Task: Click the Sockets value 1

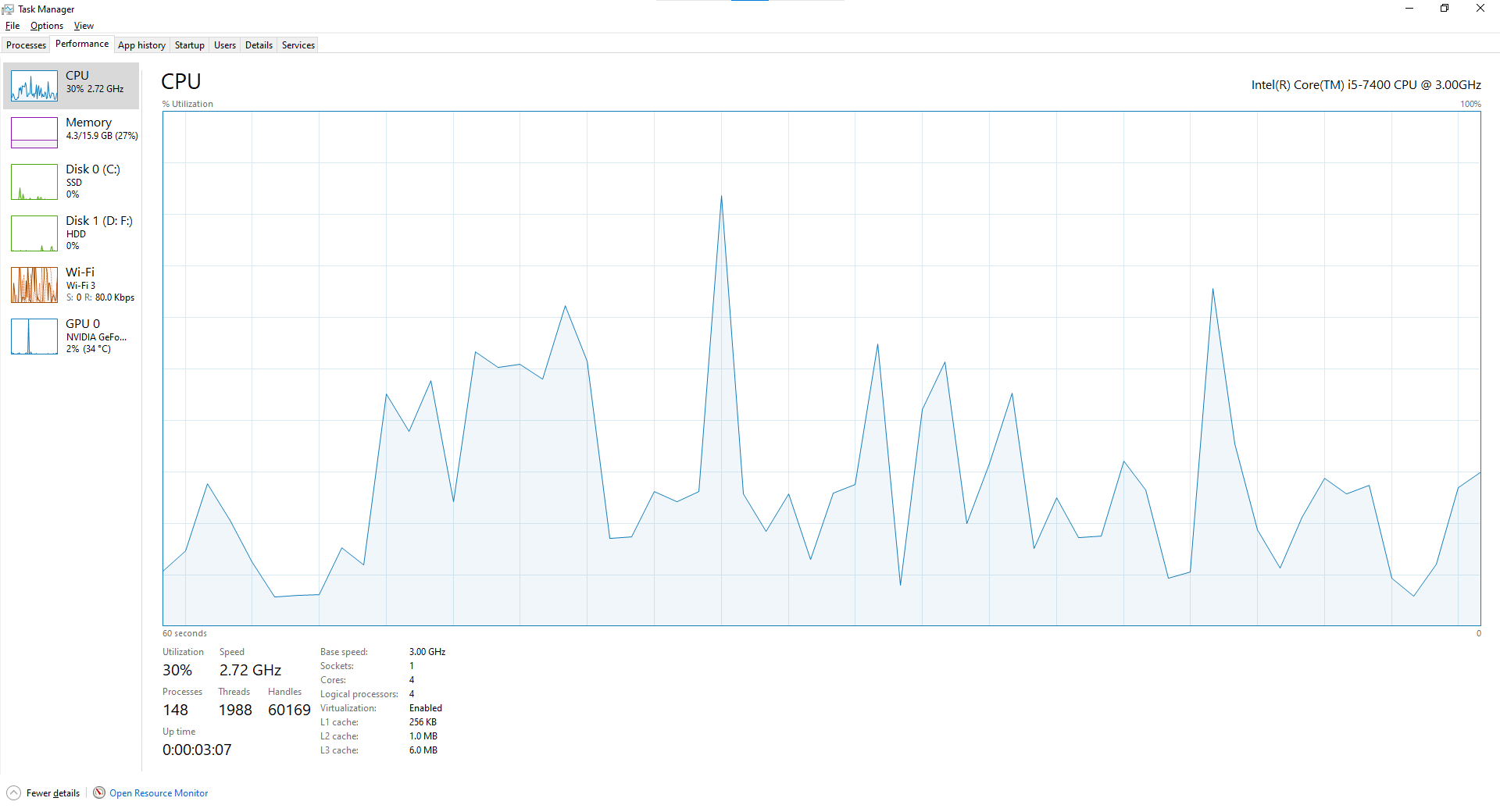Action: [412, 666]
